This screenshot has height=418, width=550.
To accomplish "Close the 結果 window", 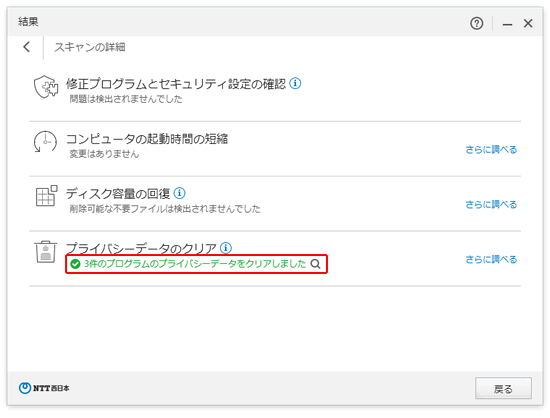I will 528,23.
